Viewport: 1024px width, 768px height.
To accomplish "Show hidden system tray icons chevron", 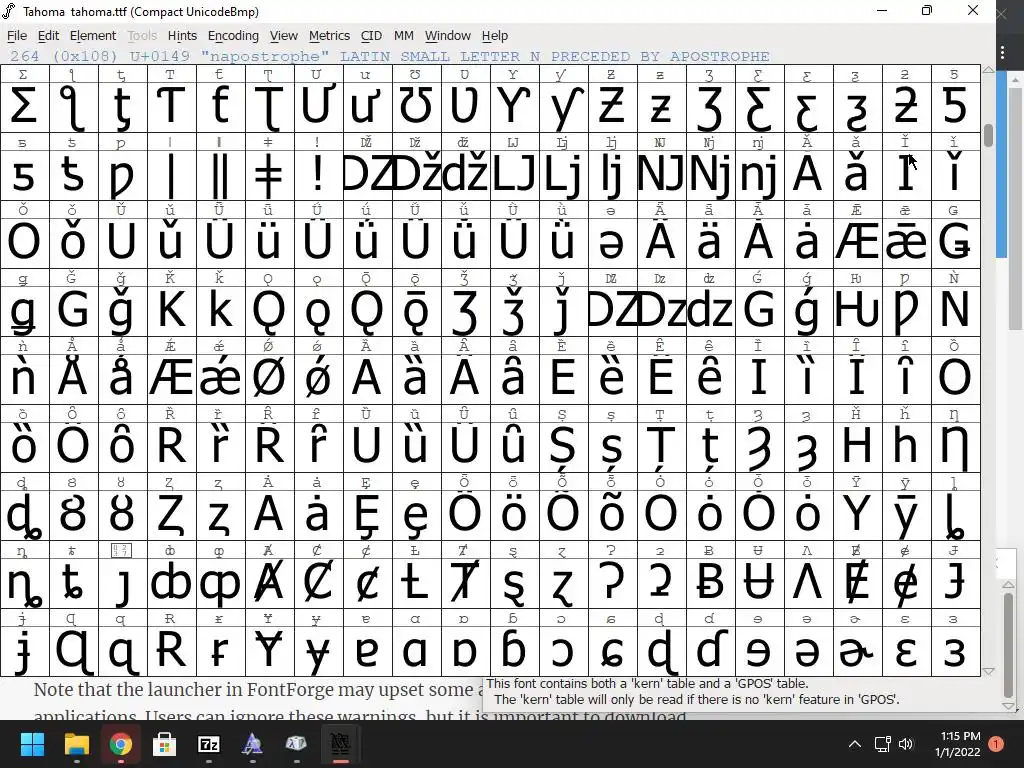I will coord(854,744).
